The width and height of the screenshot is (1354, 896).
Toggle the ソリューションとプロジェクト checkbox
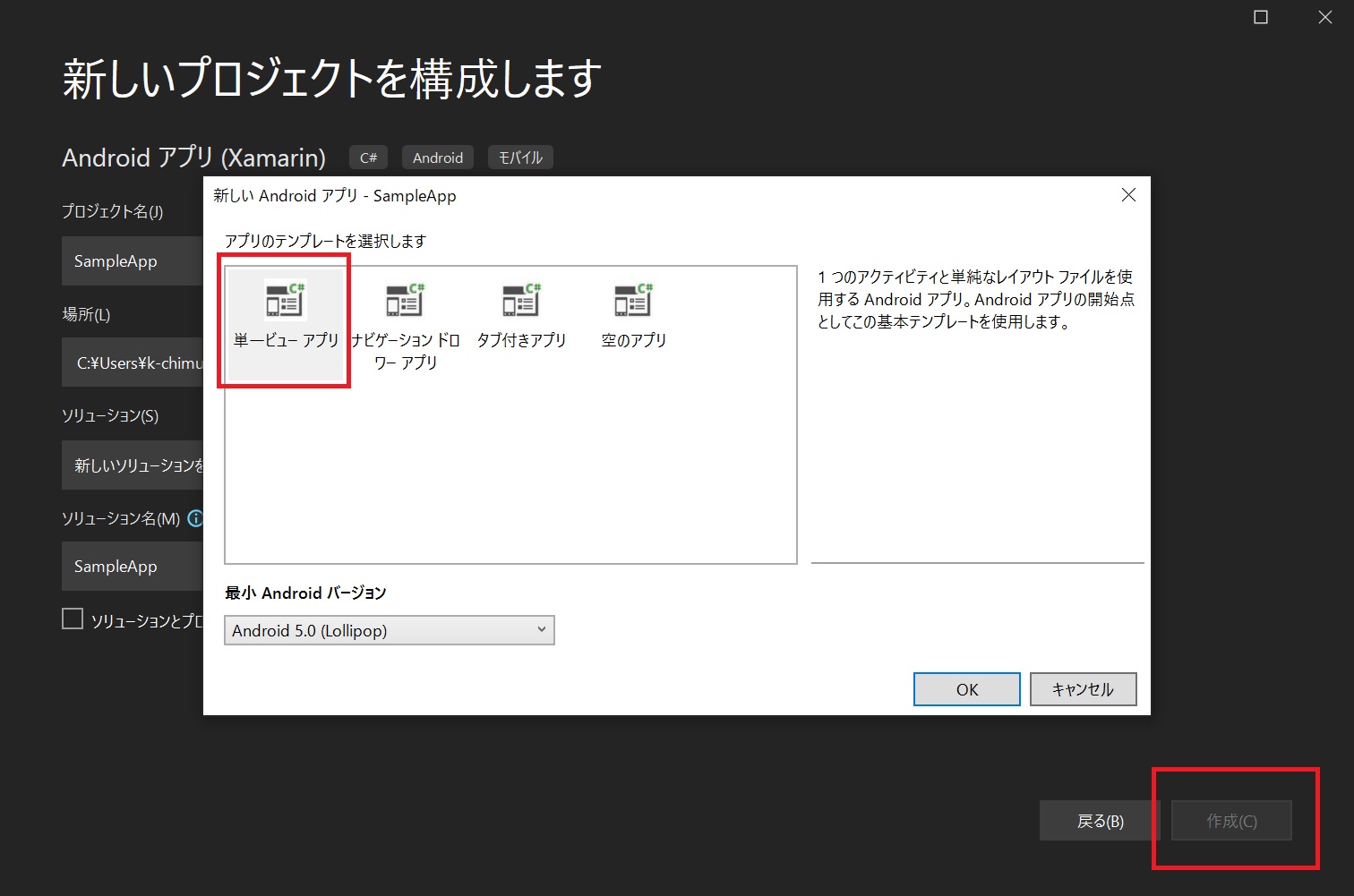click(x=73, y=619)
